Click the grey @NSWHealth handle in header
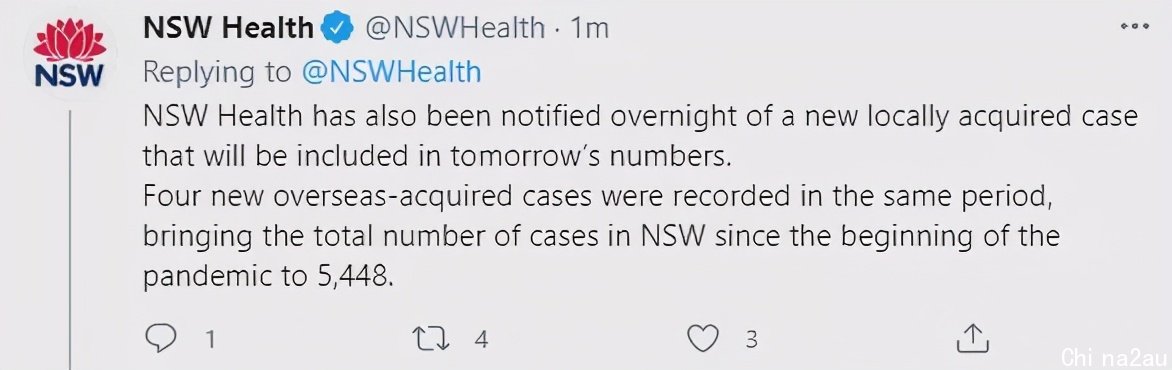Image resolution: width=1172 pixels, height=370 pixels. [455, 28]
